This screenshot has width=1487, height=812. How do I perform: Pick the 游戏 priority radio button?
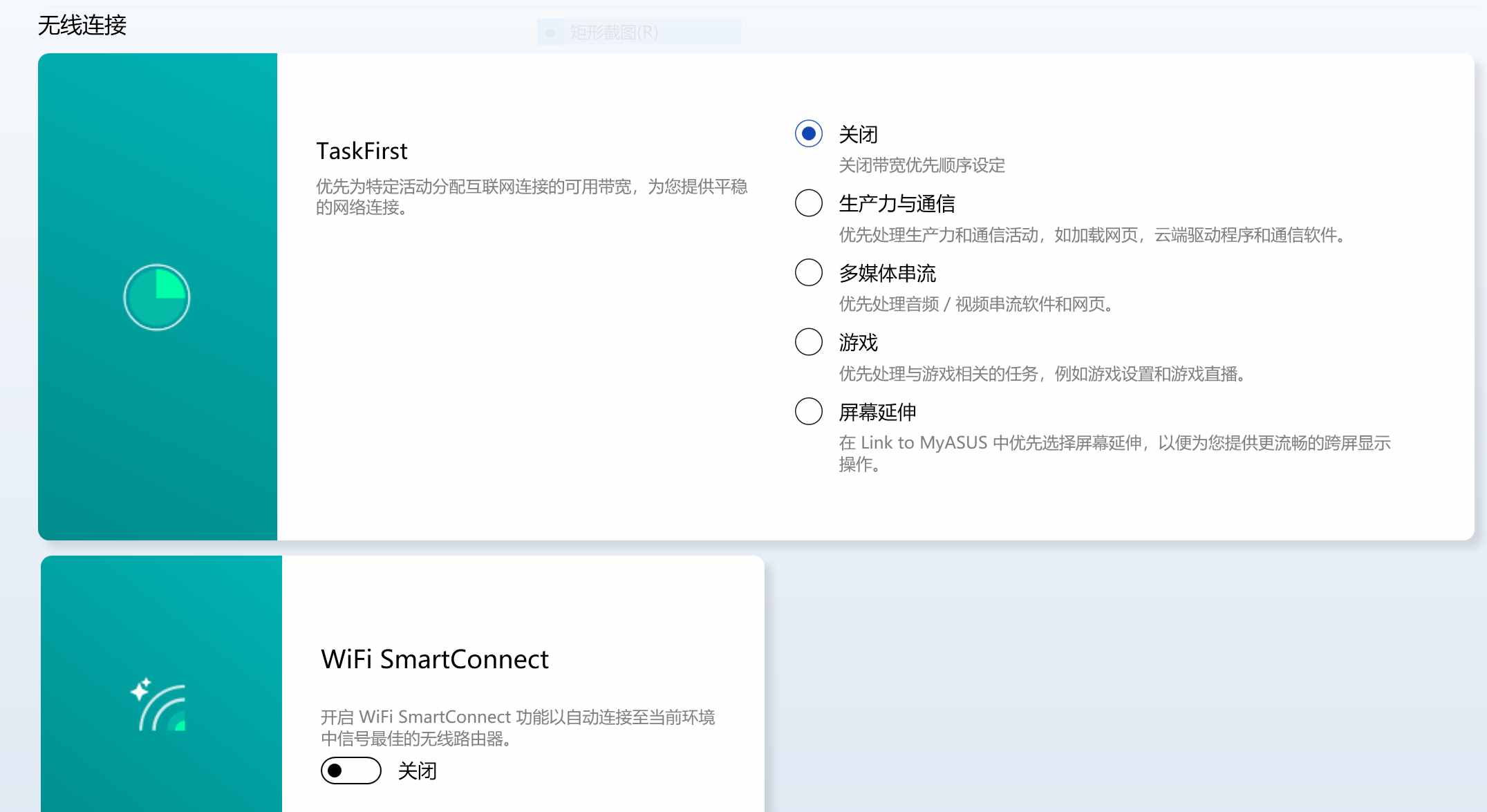click(808, 341)
